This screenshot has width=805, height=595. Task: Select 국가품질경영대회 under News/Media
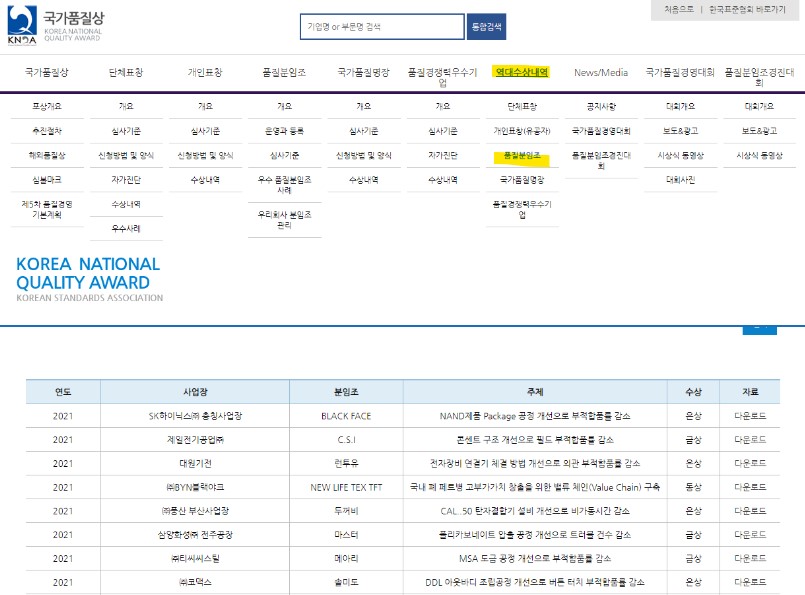pos(601,131)
